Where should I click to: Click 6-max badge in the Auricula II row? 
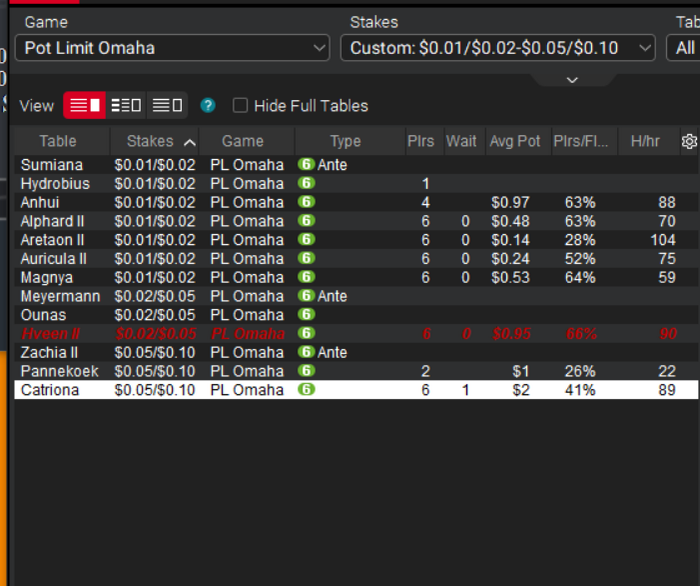pyautogui.click(x=306, y=258)
